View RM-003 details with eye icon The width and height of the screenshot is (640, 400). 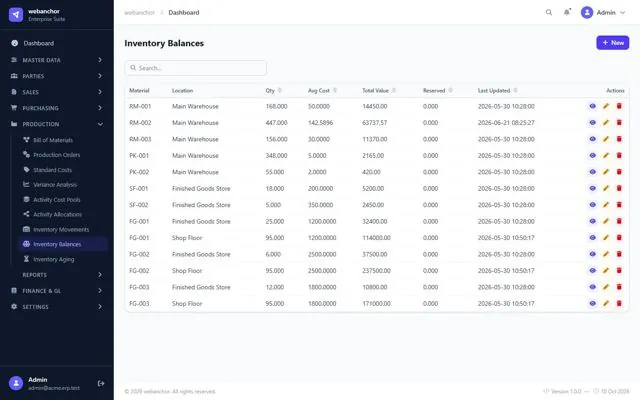click(593, 139)
